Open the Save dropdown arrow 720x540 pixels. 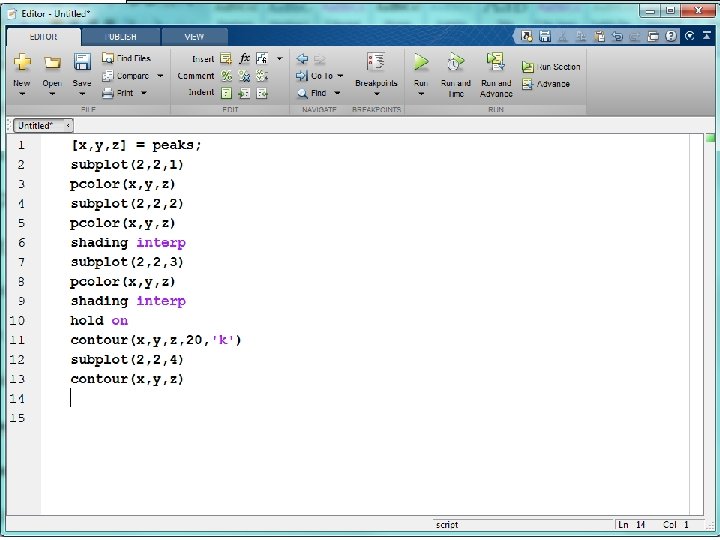pos(82,94)
